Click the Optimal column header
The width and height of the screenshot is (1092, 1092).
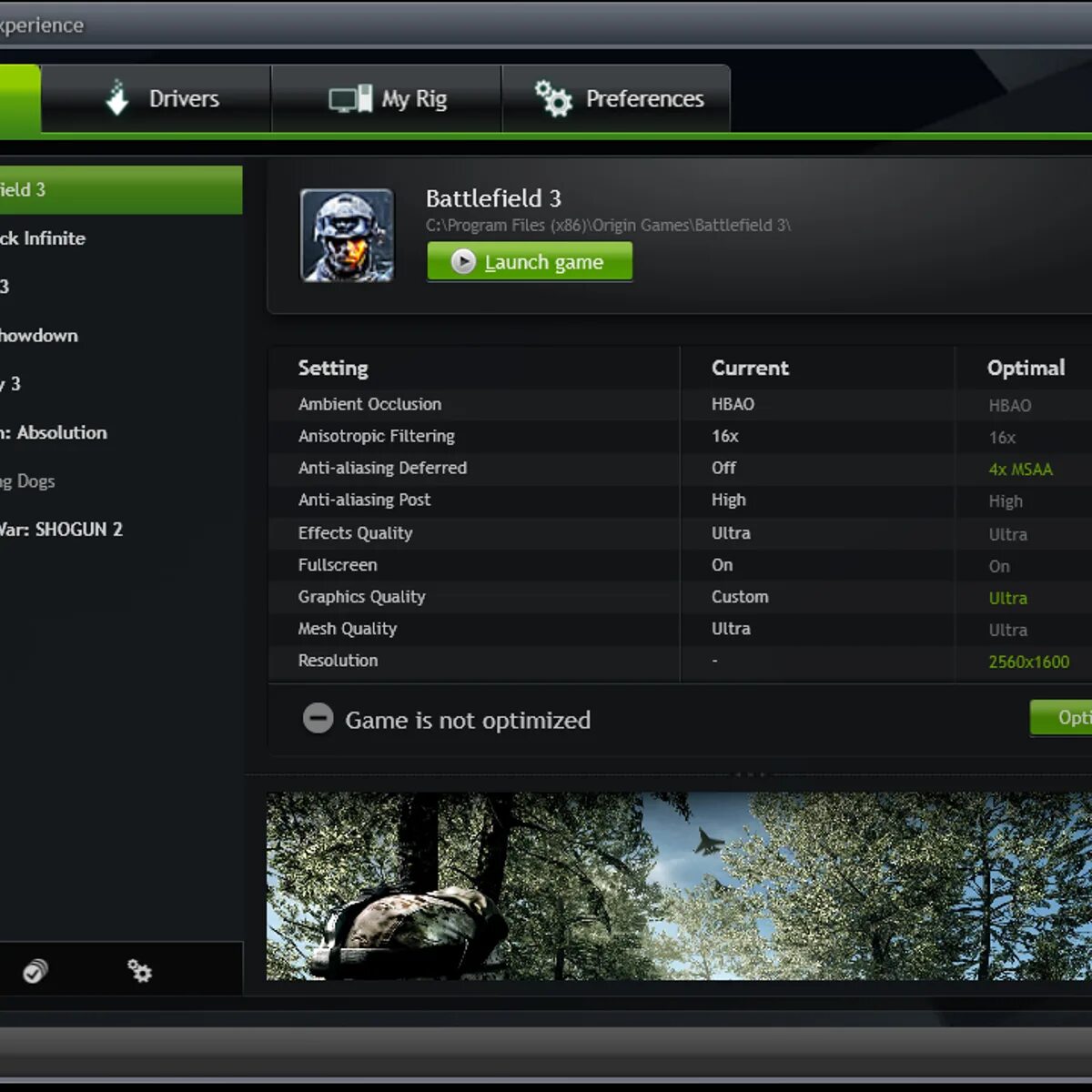click(x=1026, y=368)
